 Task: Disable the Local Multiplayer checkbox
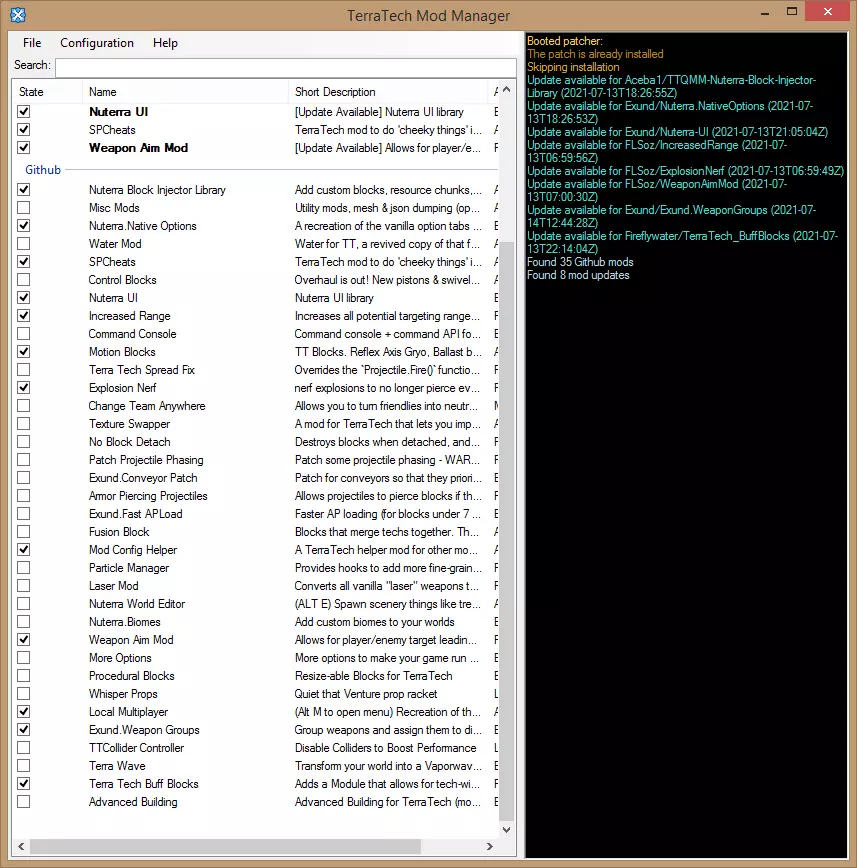pos(24,712)
